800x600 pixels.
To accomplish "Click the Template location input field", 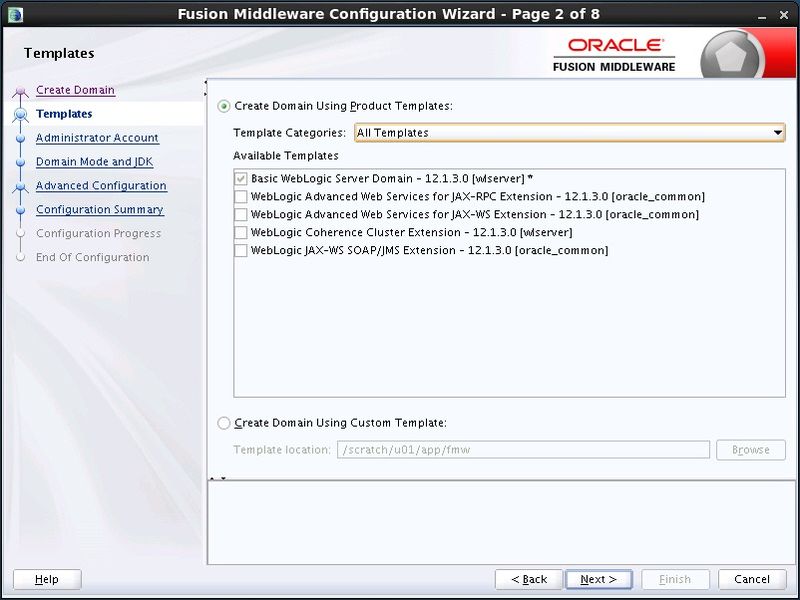I will (x=523, y=449).
